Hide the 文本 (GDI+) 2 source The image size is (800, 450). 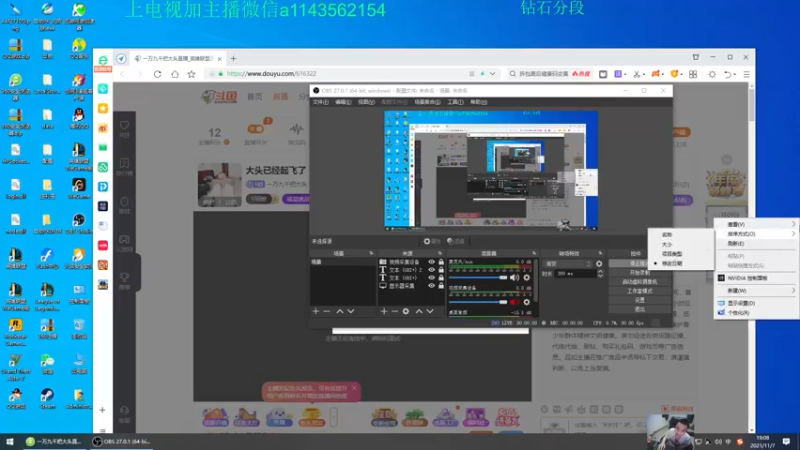[432, 270]
